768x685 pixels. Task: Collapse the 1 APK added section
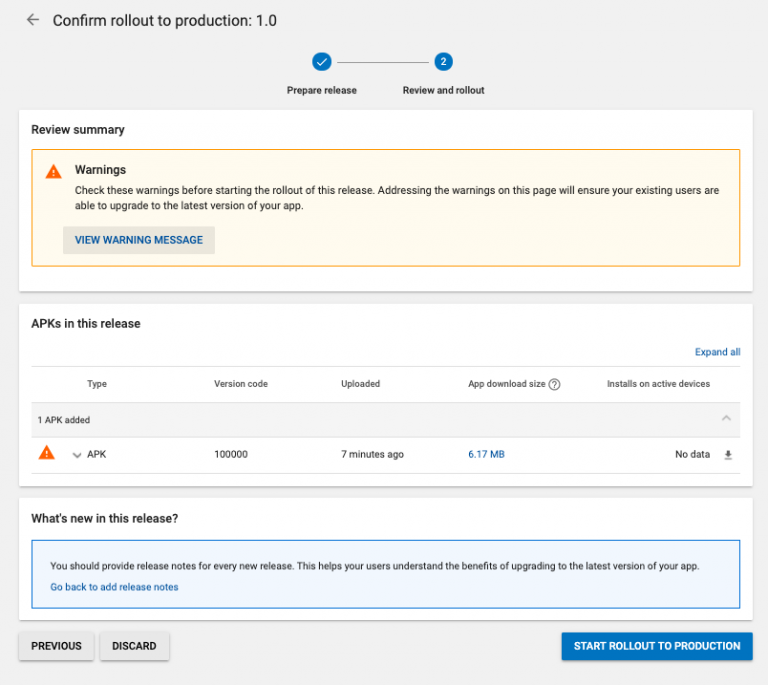tap(726, 419)
